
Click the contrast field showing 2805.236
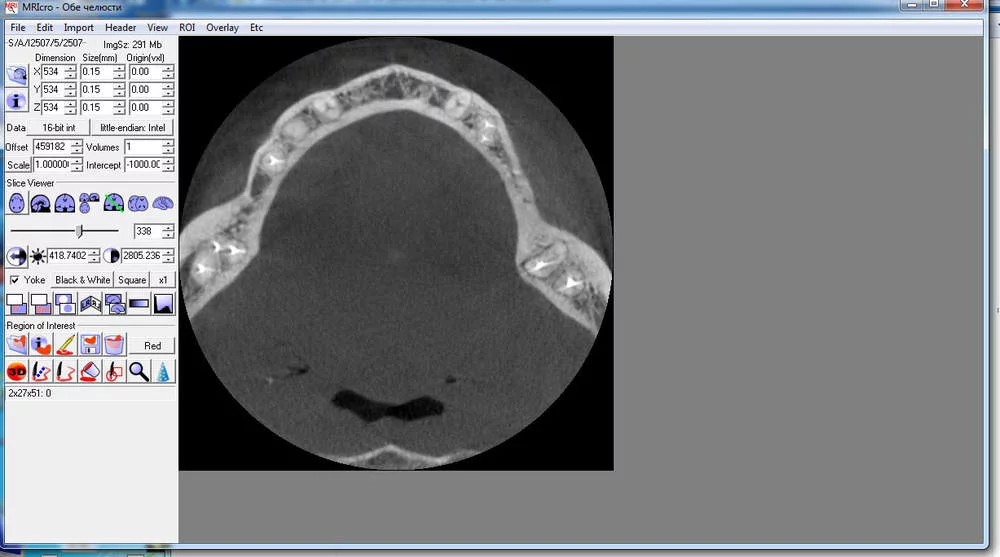coord(142,256)
